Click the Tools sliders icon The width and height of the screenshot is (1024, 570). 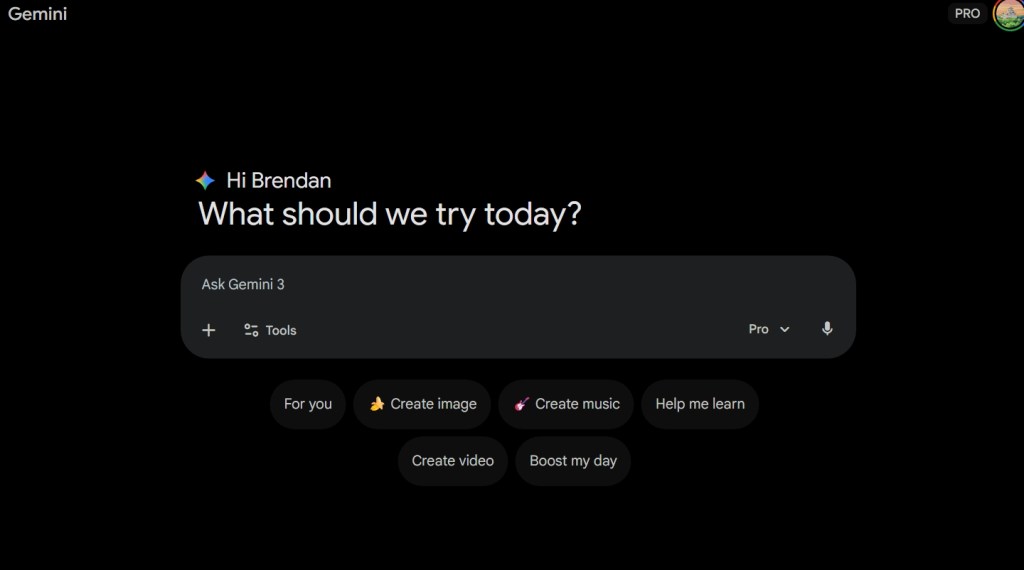[251, 330]
